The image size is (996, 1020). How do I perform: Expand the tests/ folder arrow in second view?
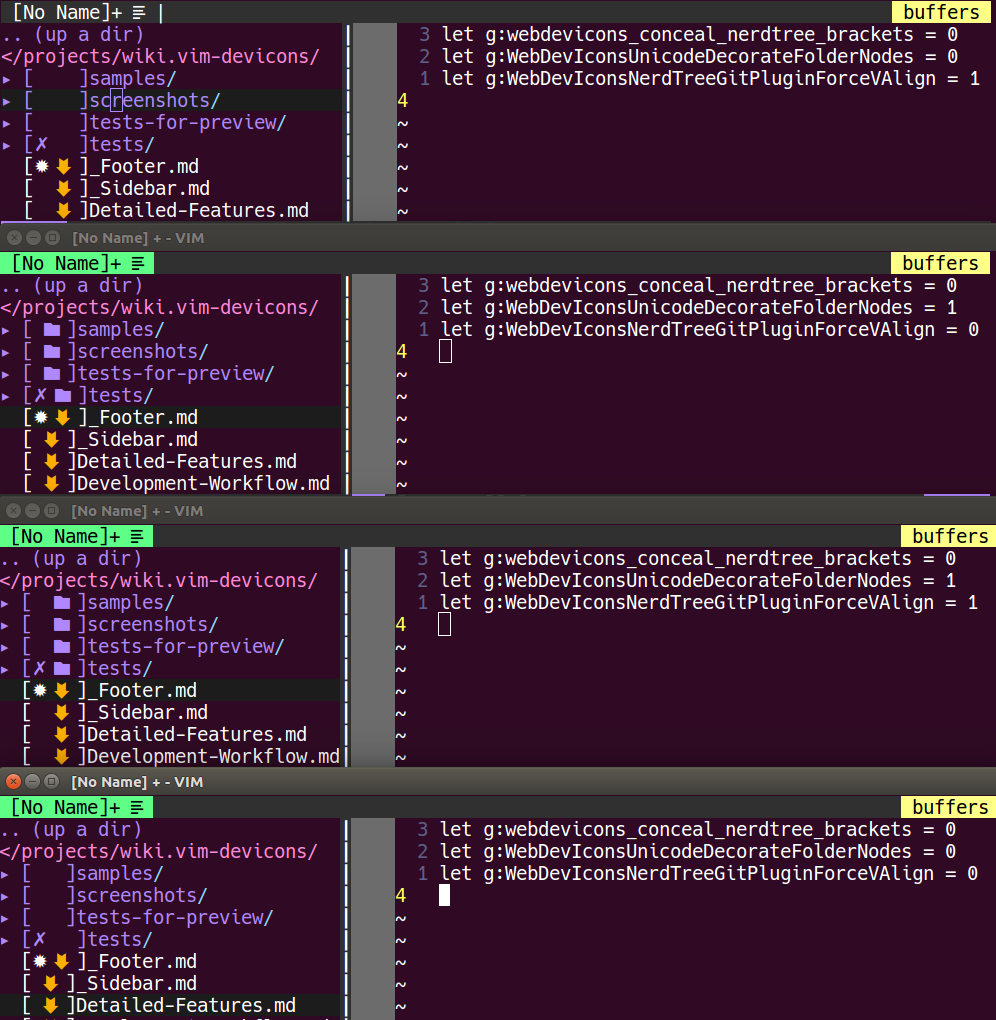pos(5,396)
